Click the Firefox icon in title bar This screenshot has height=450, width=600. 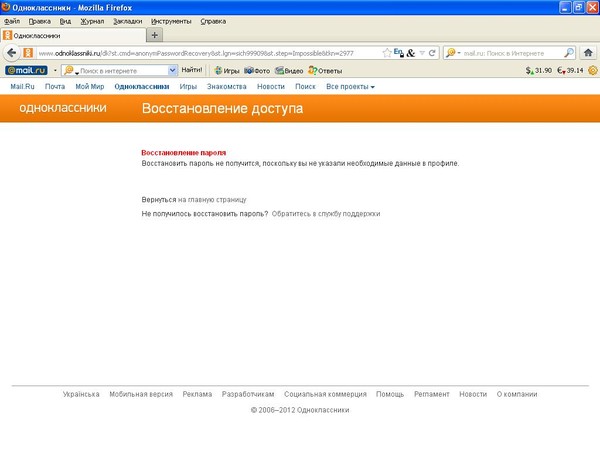point(6,7)
